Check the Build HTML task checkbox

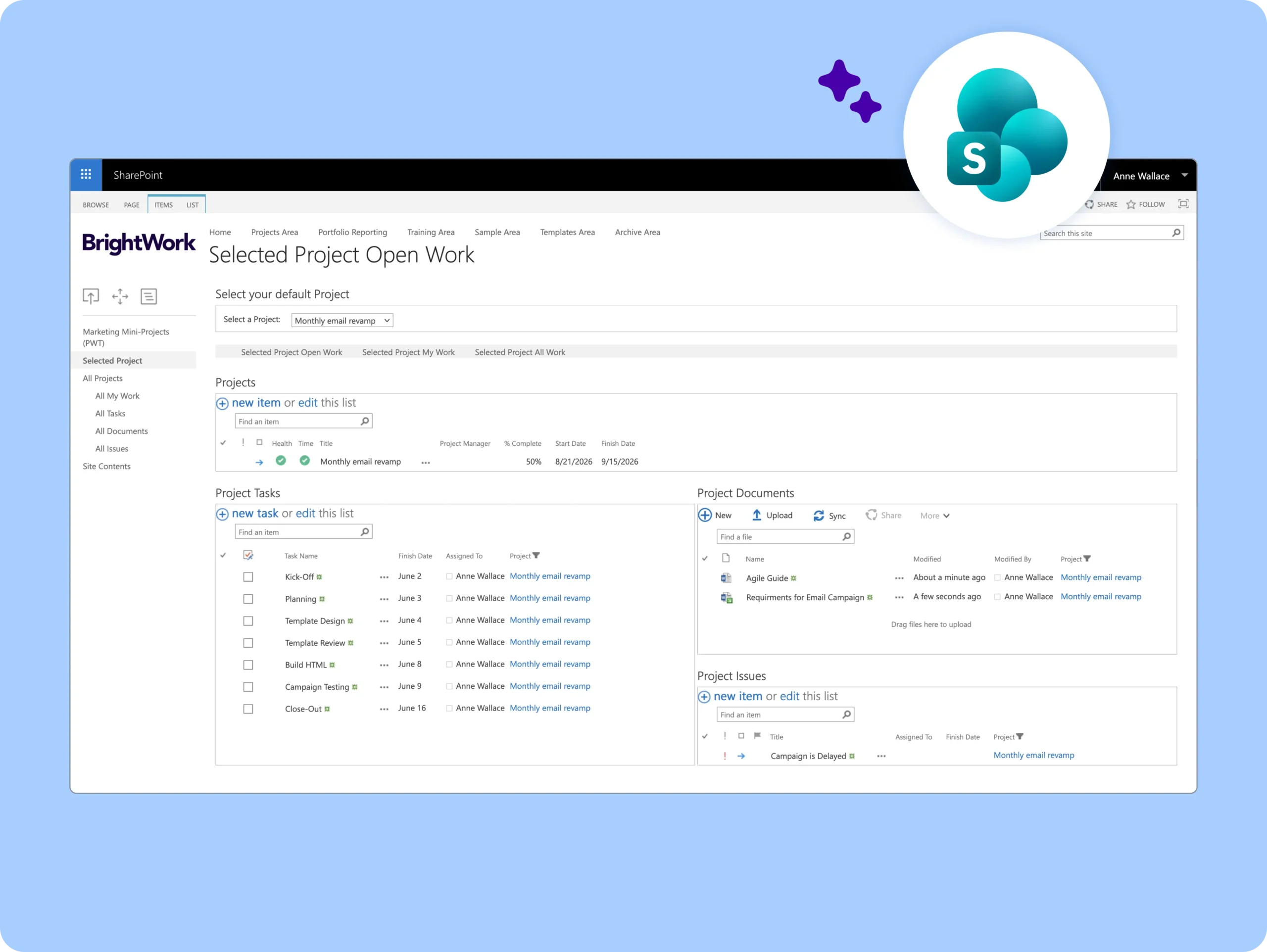[x=248, y=665]
